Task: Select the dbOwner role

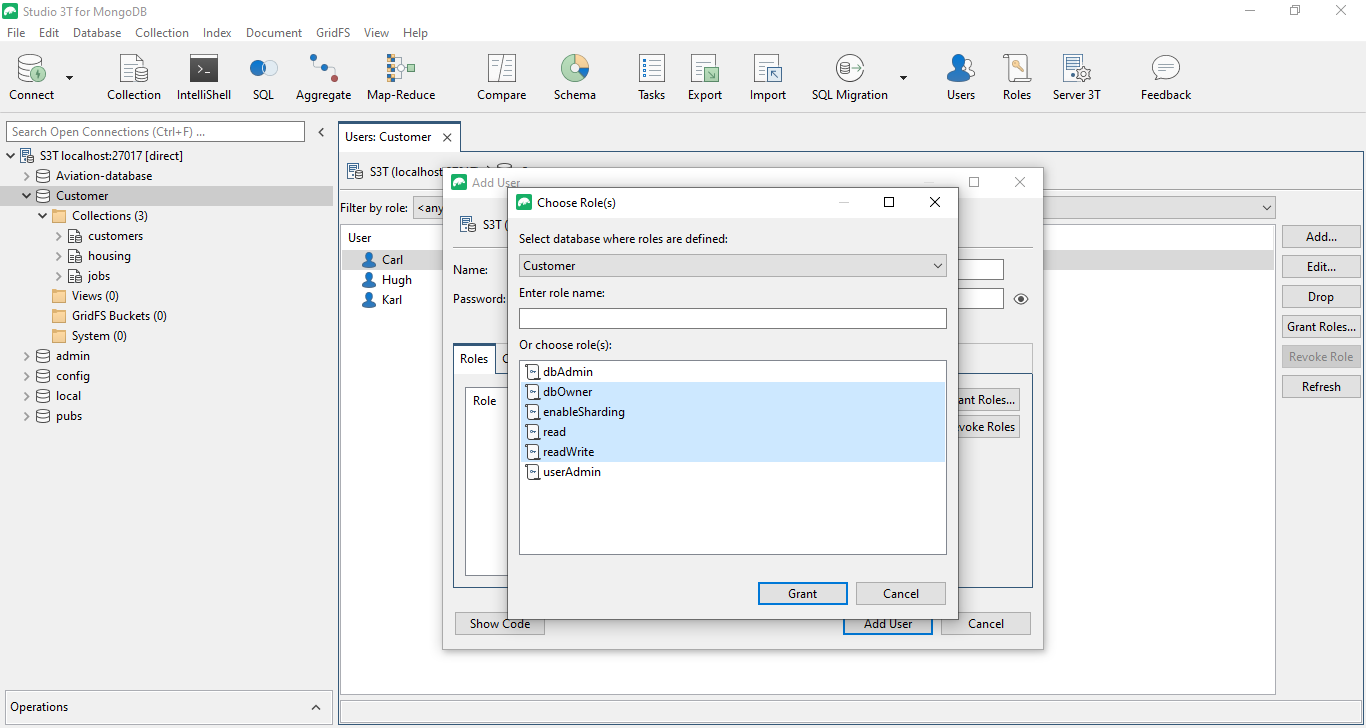Action: point(733,392)
